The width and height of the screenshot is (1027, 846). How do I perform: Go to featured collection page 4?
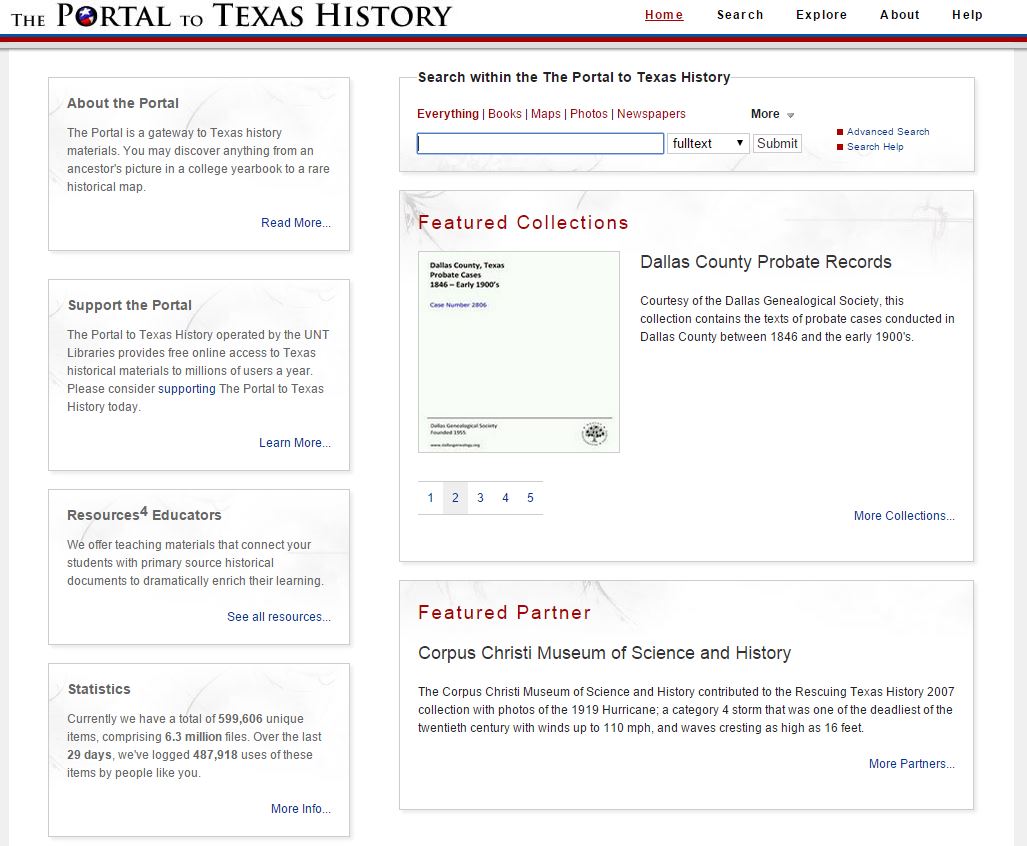tap(505, 498)
